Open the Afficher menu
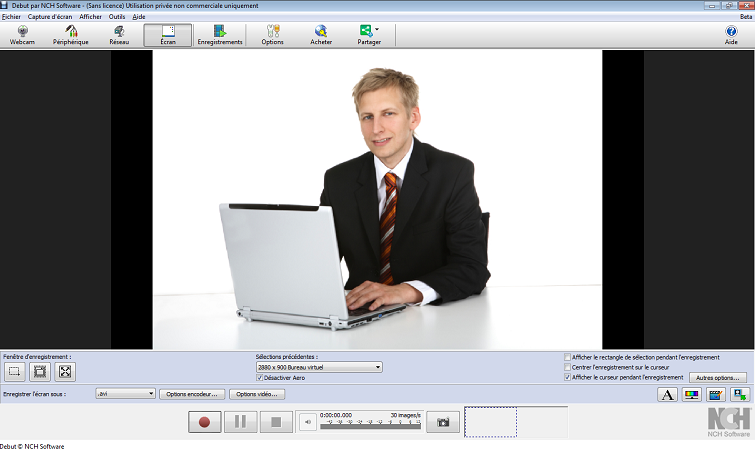The width and height of the screenshot is (755, 451). [x=91, y=16]
